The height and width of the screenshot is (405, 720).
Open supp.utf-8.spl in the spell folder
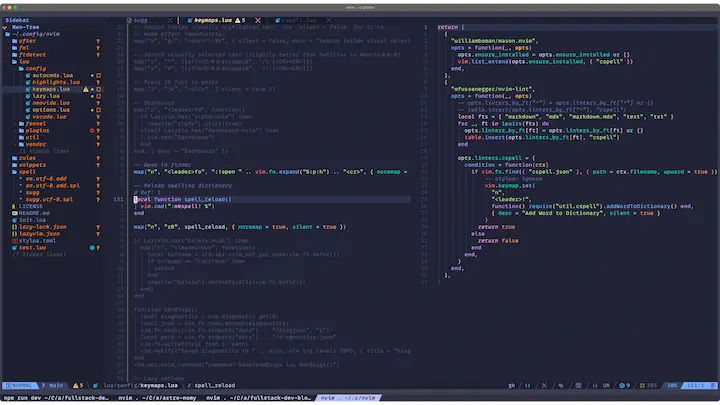pyautogui.click(x=49, y=199)
